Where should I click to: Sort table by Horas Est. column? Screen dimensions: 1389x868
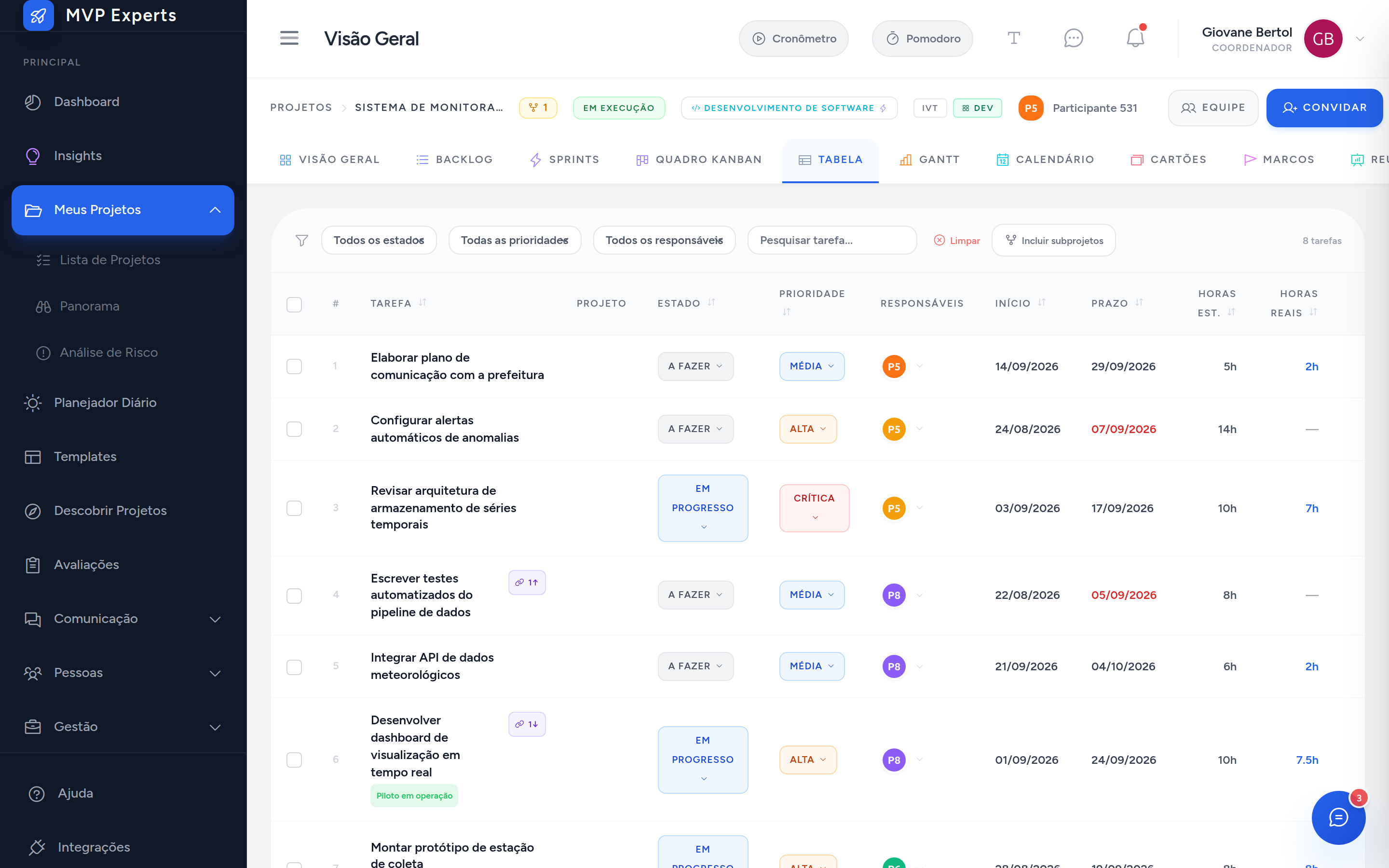(1231, 312)
